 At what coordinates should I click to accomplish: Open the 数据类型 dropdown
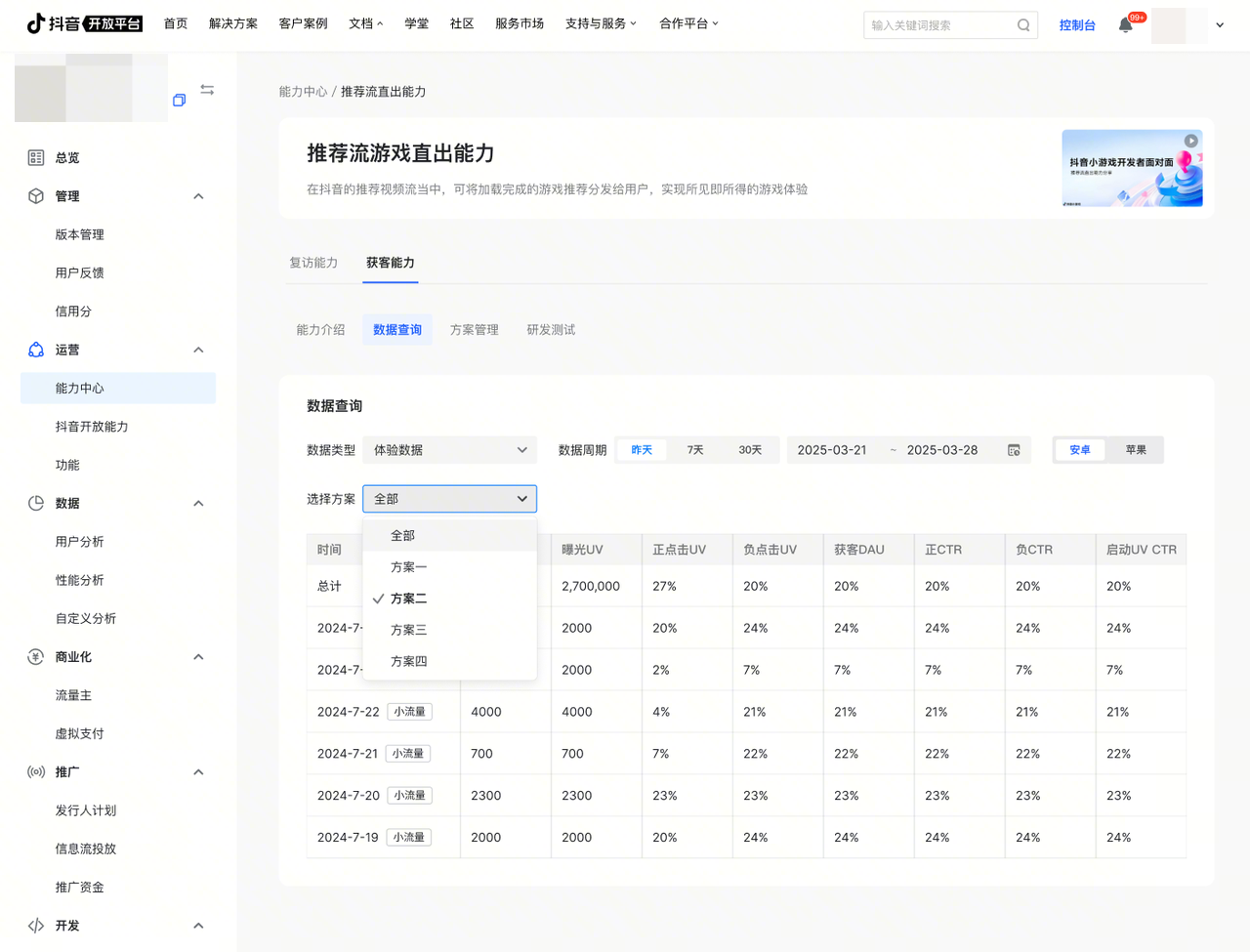(x=449, y=450)
